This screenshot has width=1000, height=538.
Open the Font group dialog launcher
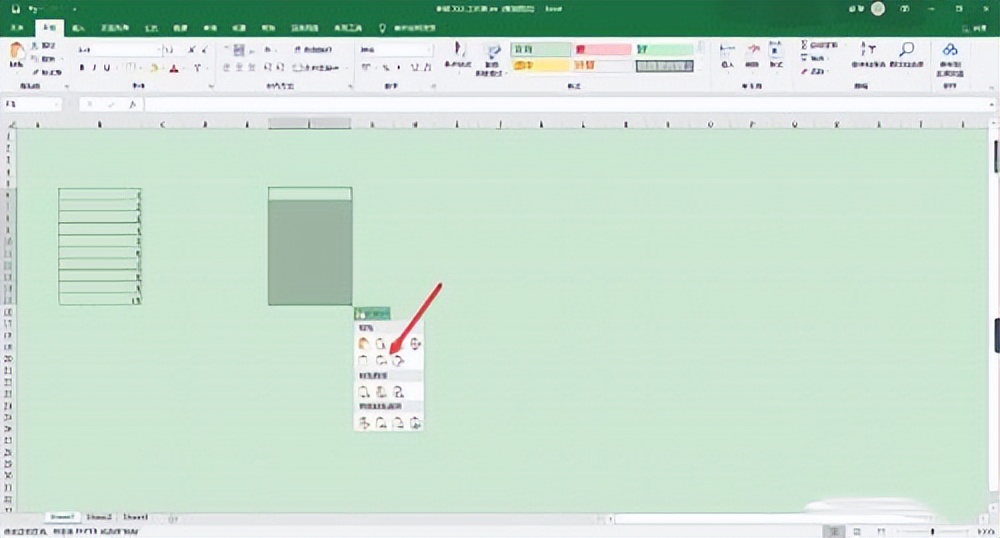[211, 87]
